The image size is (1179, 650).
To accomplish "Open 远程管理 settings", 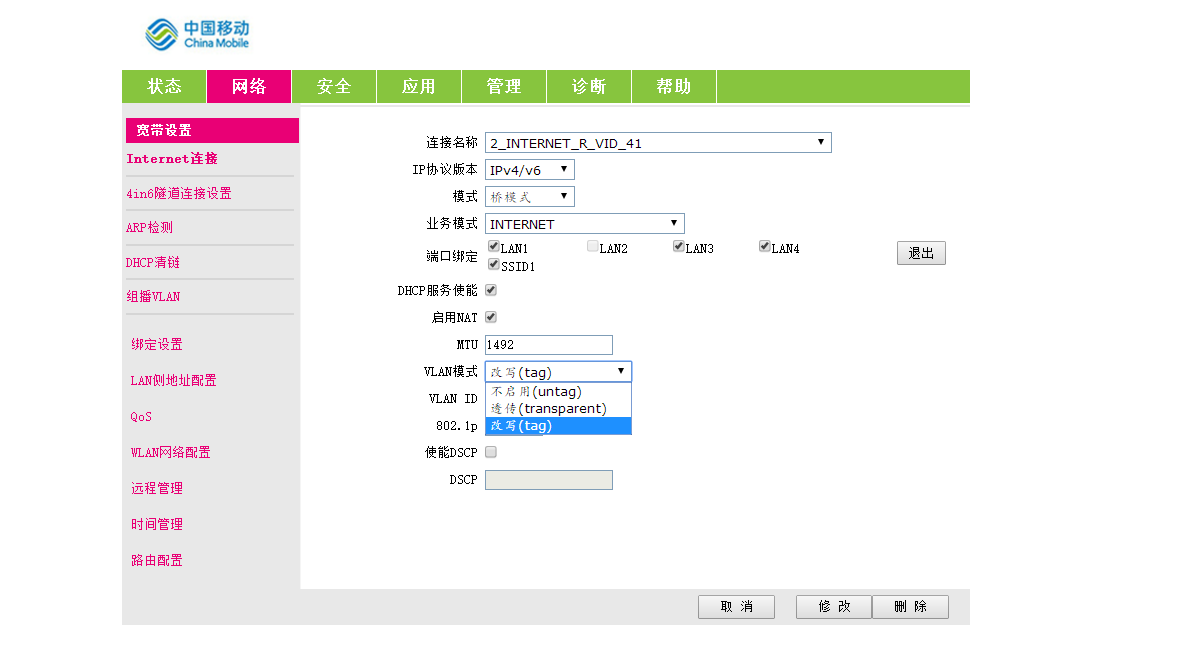I will point(157,488).
